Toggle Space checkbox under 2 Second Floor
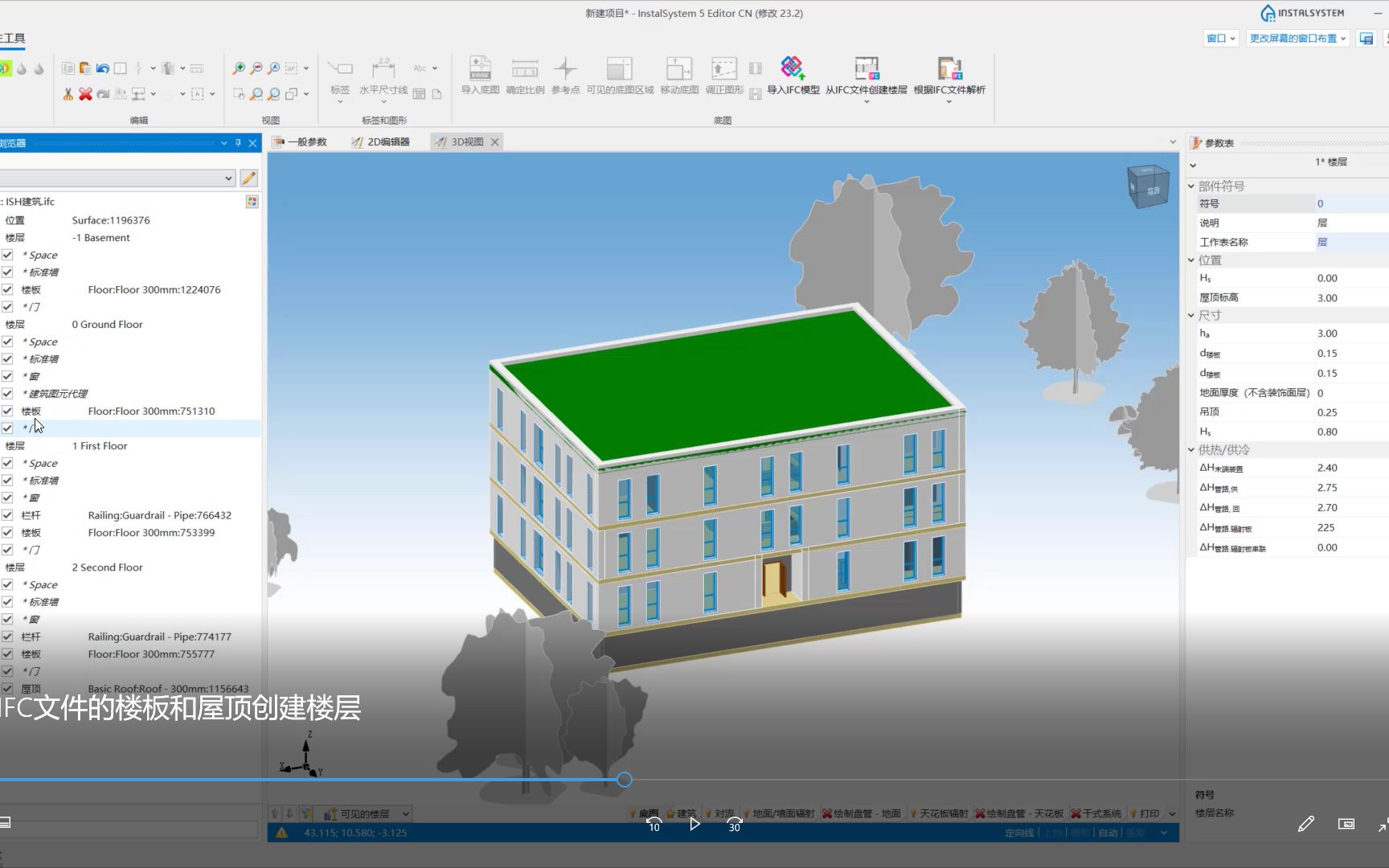Viewport: 1389px width, 868px height. [7, 584]
